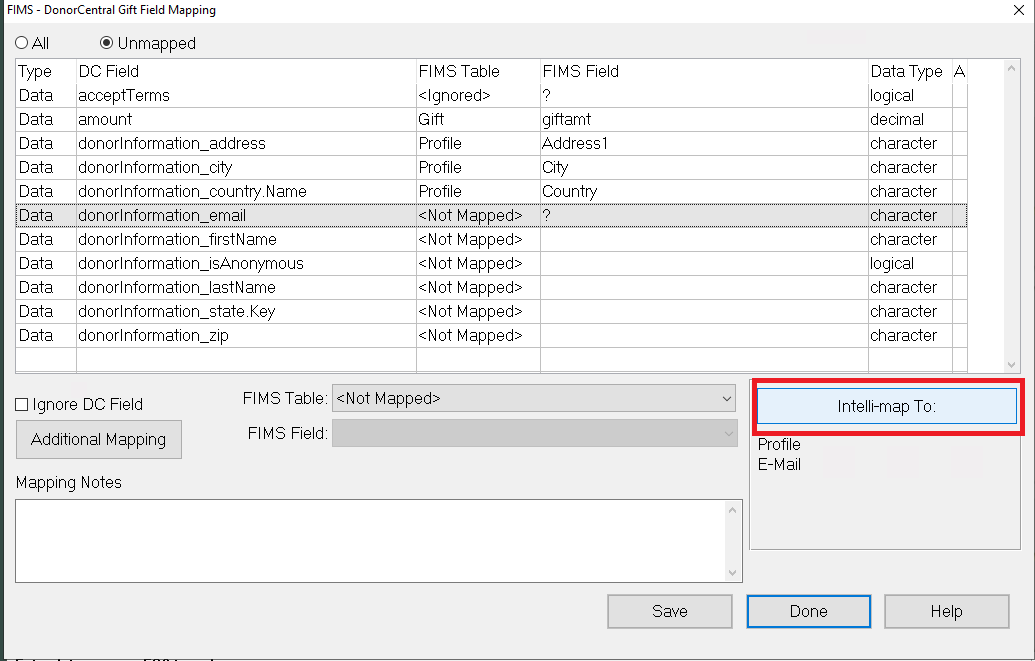Select the donorInformation_state.Key row

491,312
